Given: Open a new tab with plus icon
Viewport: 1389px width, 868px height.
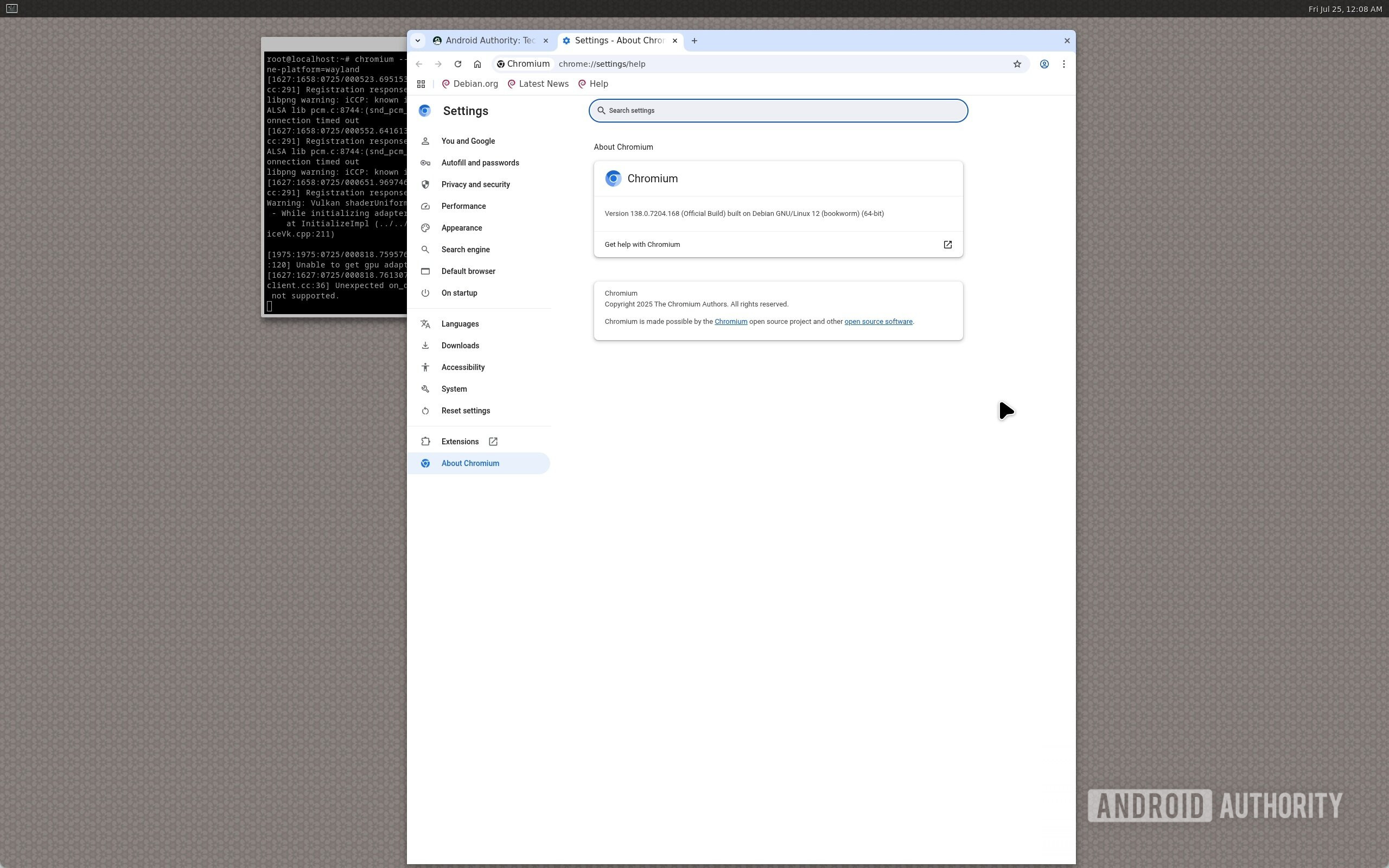Looking at the screenshot, I should 694,41.
